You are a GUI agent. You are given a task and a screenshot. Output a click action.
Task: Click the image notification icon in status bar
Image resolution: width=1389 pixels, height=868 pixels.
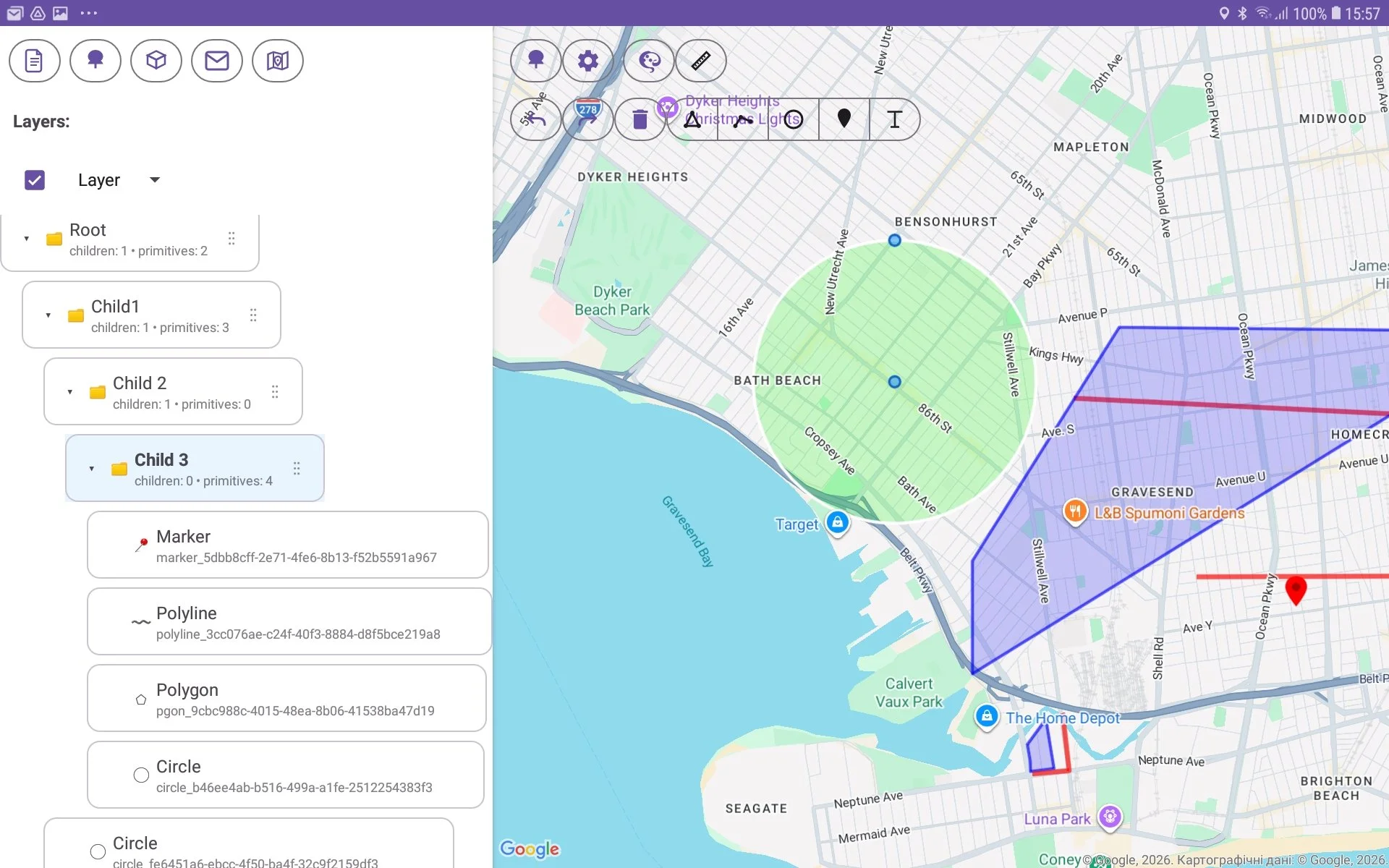61,13
